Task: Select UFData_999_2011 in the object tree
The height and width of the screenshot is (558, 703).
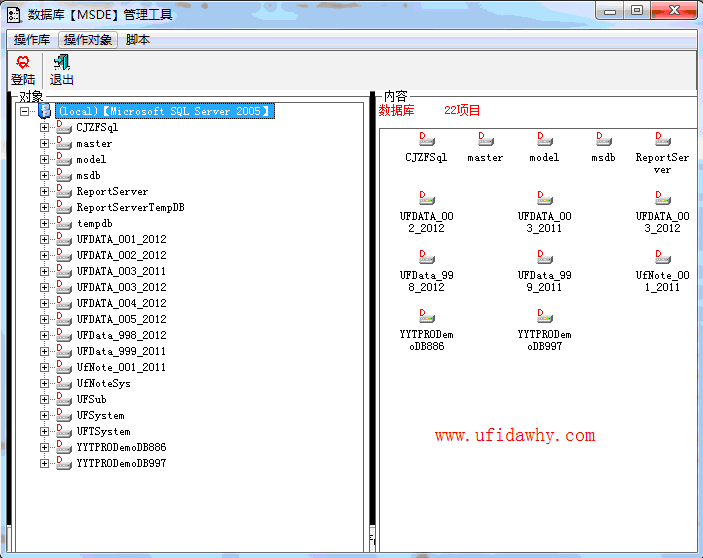Action: pyautogui.click(x=121, y=352)
